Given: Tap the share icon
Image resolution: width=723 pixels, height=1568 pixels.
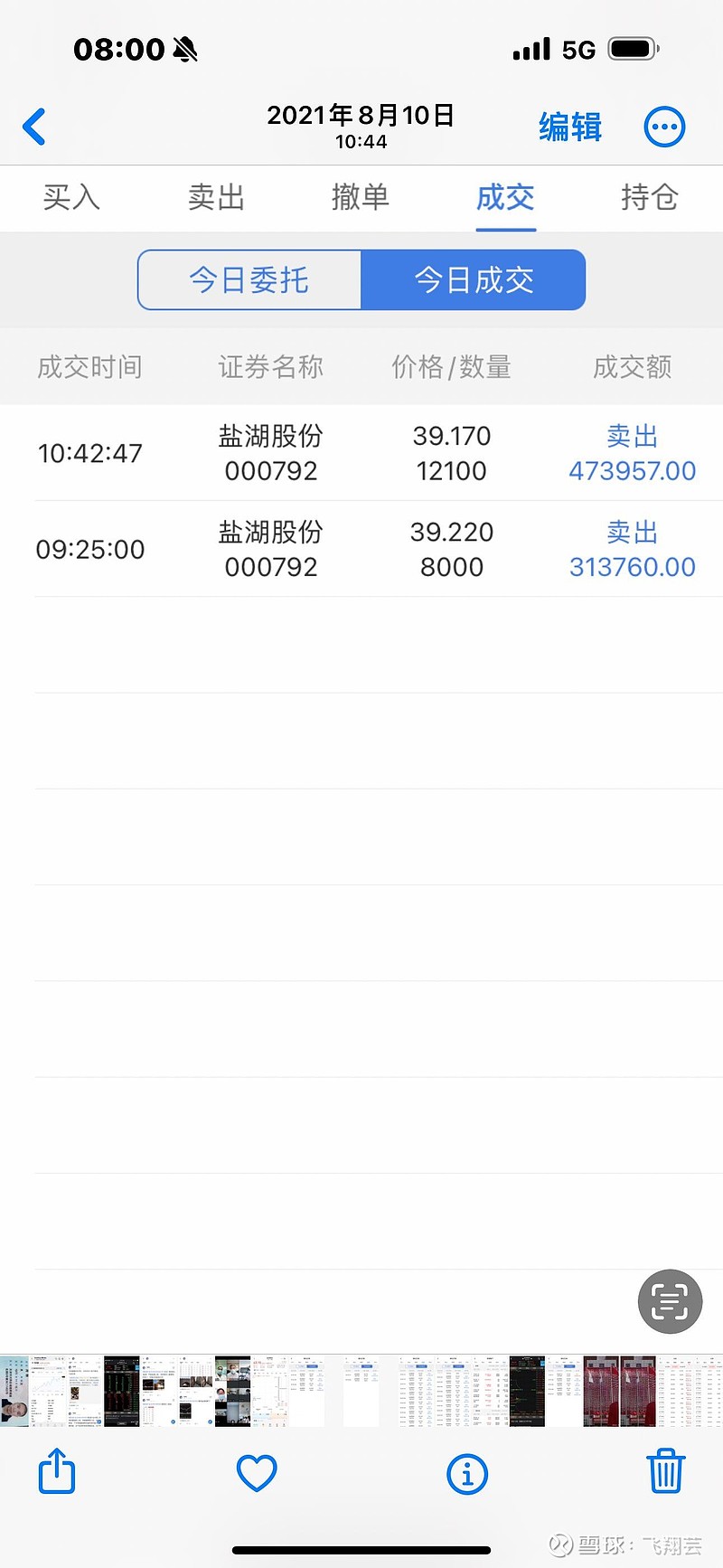Looking at the screenshot, I should tap(57, 1472).
